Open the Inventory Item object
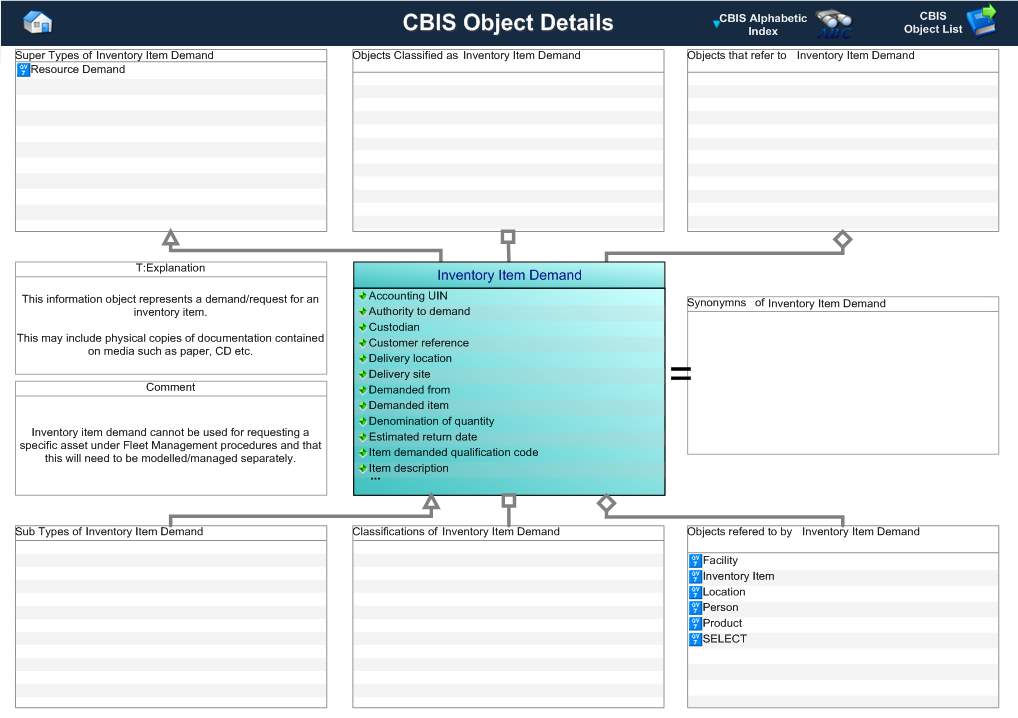Image resolution: width=1018 pixels, height=718 pixels. coord(738,576)
